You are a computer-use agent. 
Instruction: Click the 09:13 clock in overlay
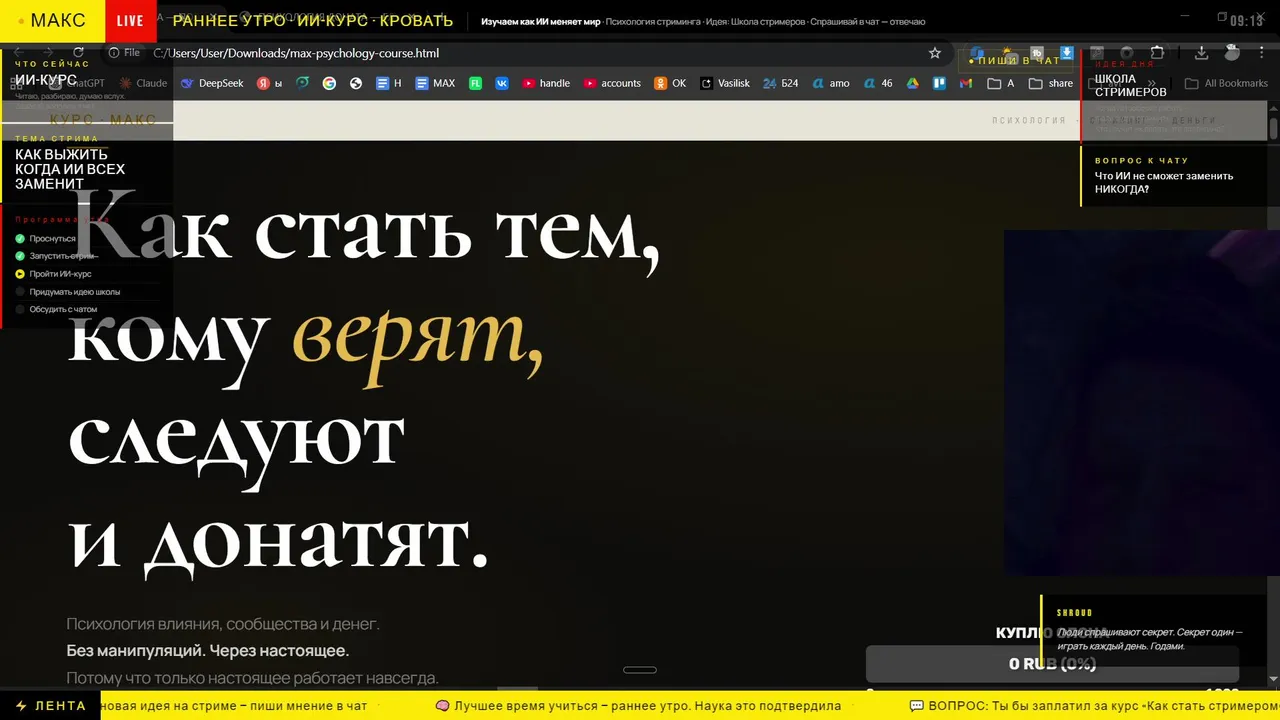[x=1247, y=21]
